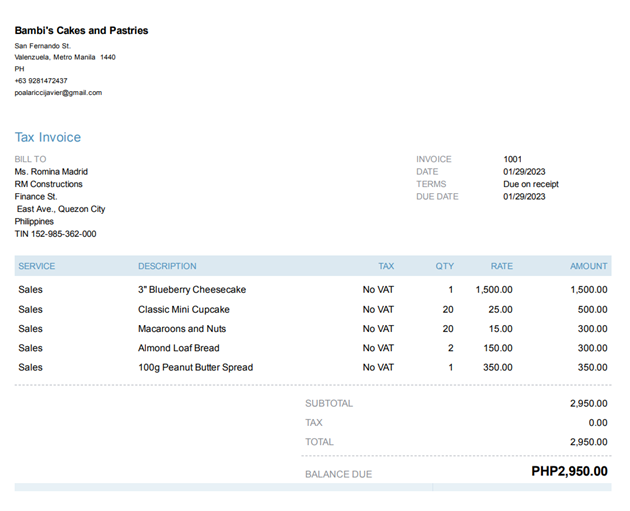Click Valenzuela, Metro Manila 1440 line
The height and width of the screenshot is (511, 630).
tap(65, 57)
